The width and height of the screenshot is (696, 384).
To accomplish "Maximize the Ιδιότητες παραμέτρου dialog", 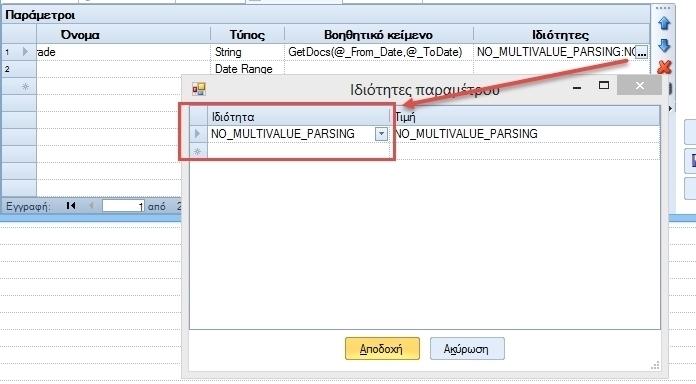I will pos(604,85).
